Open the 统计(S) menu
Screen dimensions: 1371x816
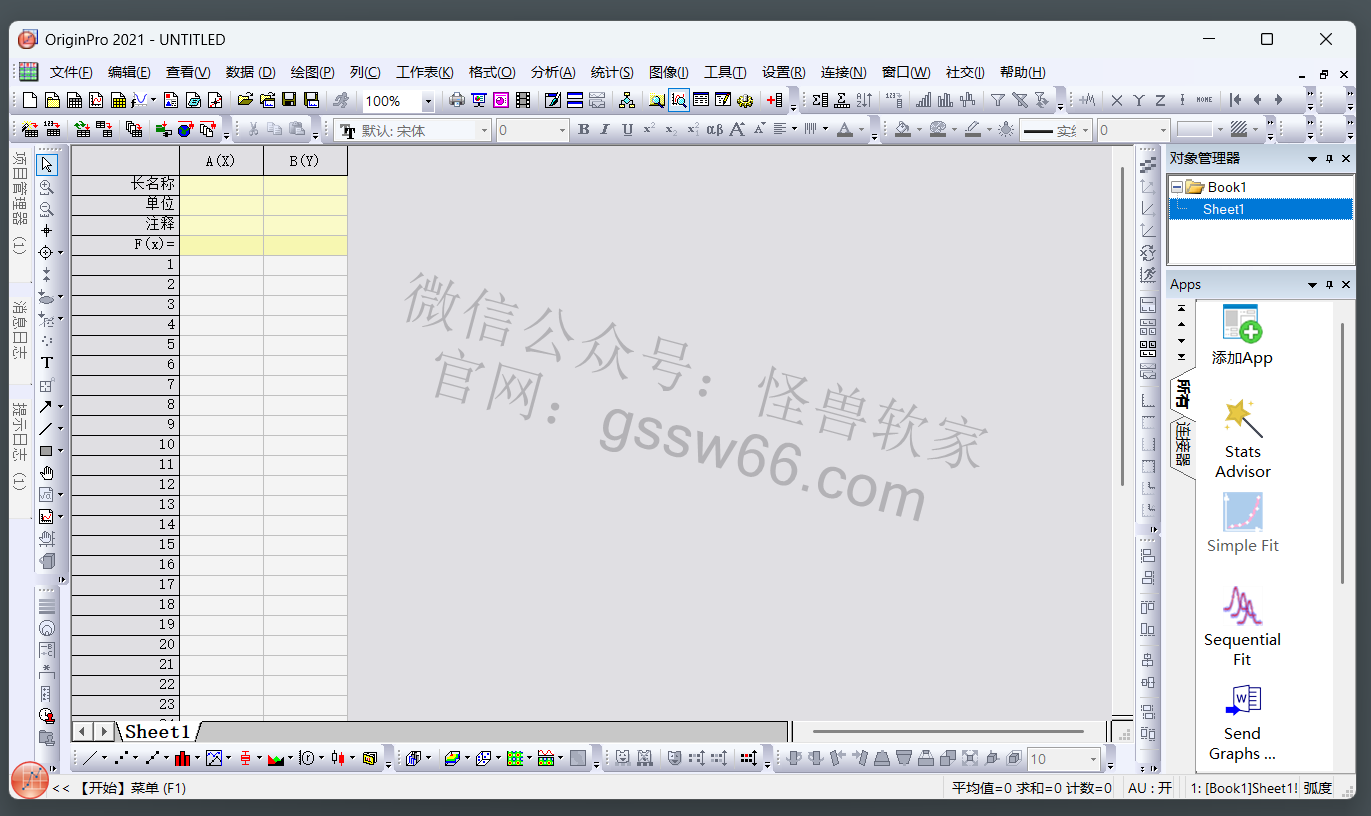click(612, 72)
